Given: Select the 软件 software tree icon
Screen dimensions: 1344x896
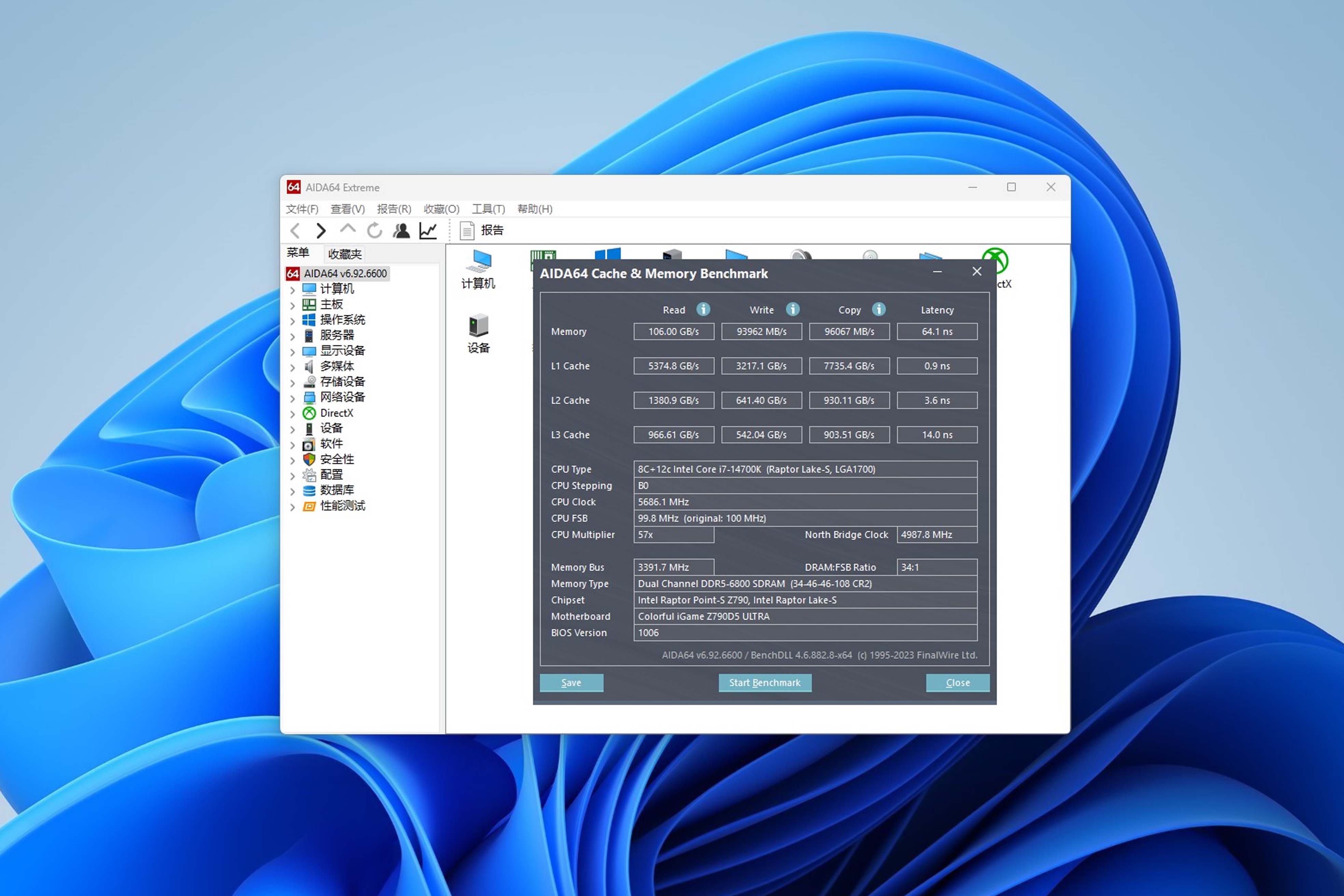Looking at the screenshot, I should point(309,444).
